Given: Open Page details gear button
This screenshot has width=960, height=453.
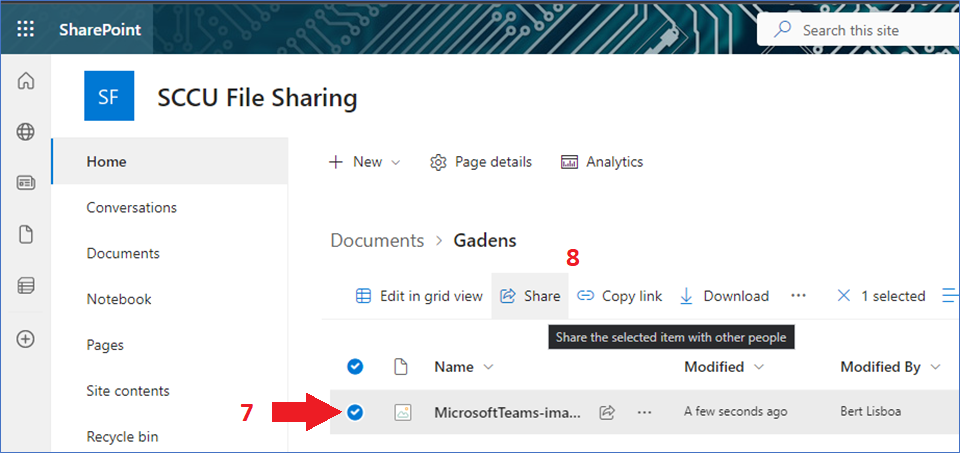Looking at the screenshot, I should (x=481, y=162).
